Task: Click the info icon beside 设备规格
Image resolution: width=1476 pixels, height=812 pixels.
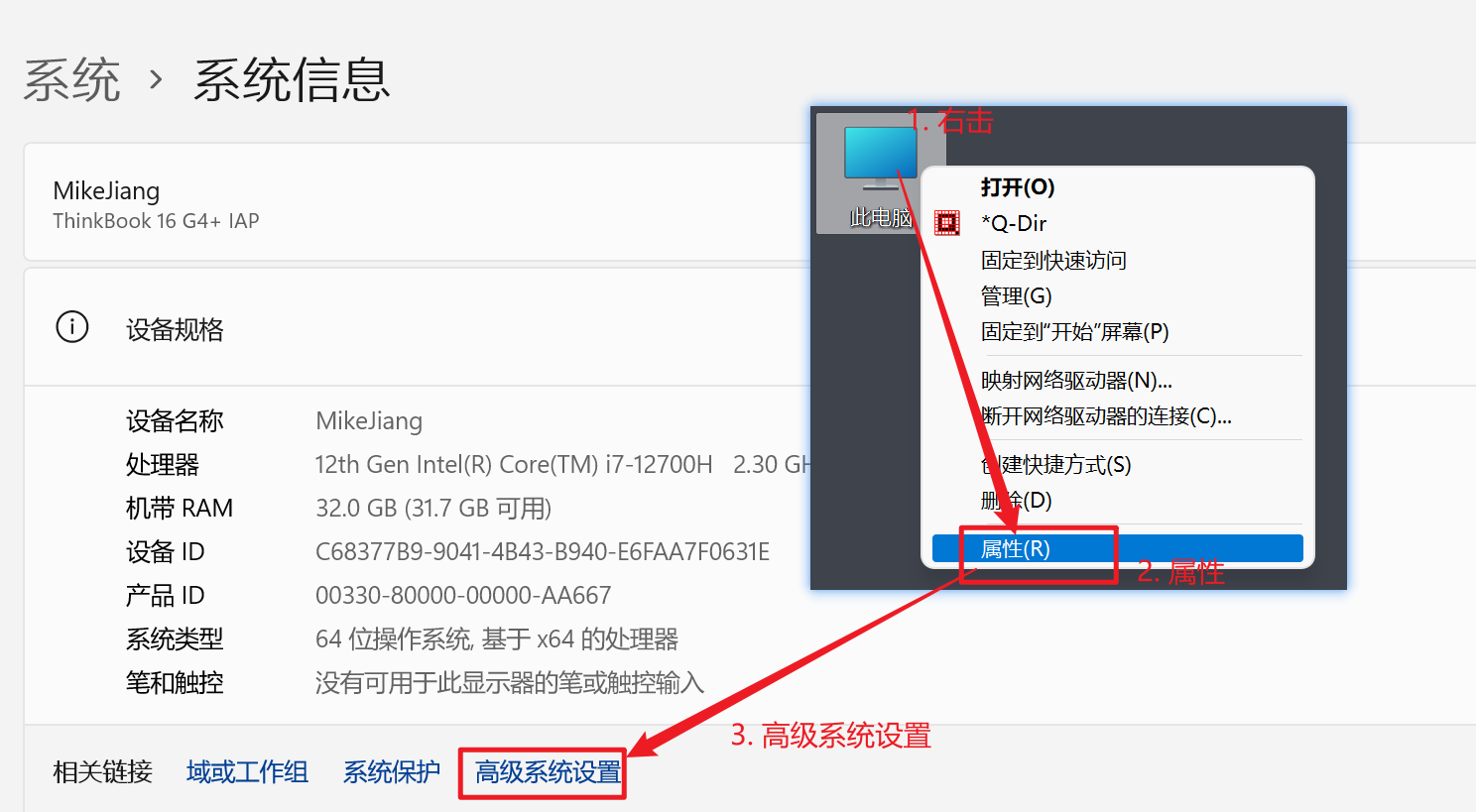Action: 72,326
